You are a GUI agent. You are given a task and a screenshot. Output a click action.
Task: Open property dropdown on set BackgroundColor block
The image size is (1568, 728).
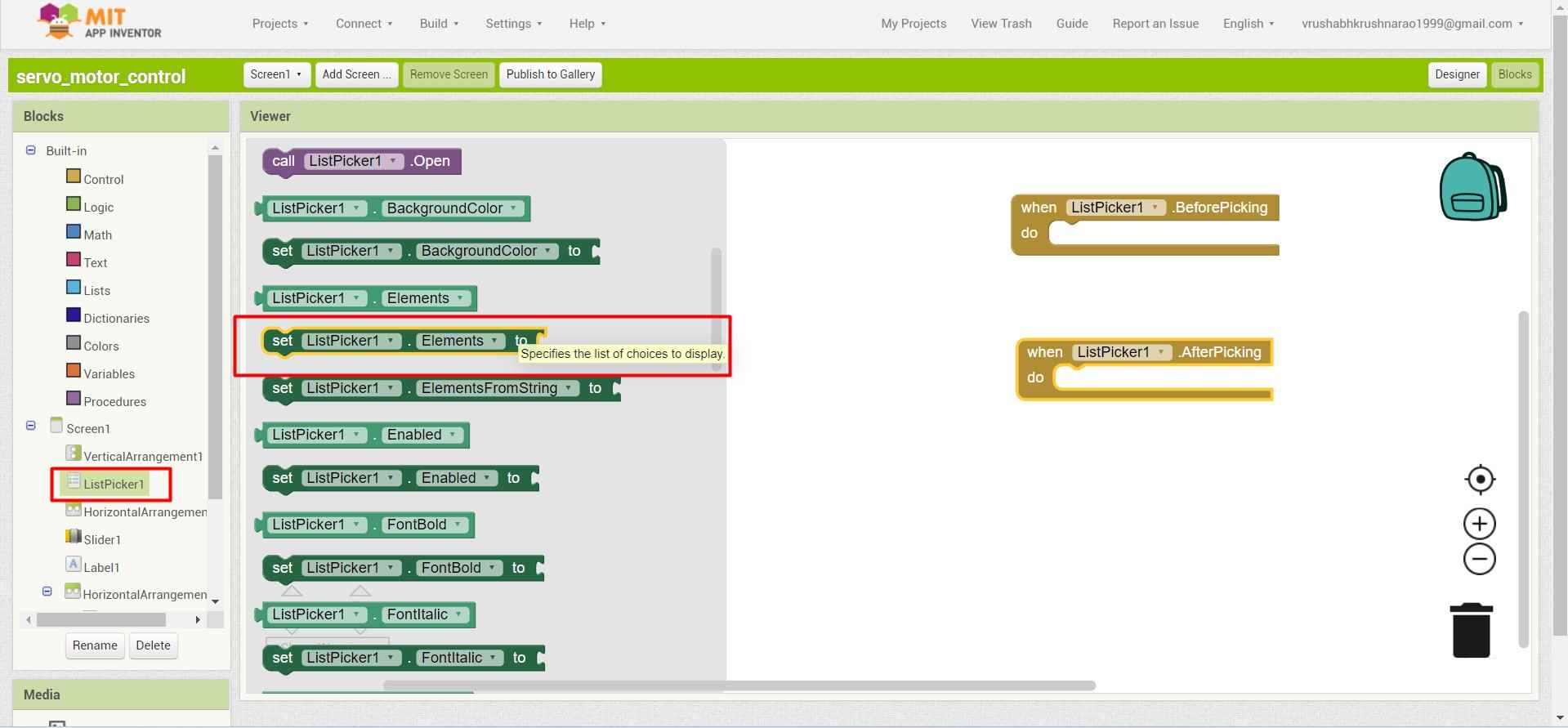(x=489, y=251)
